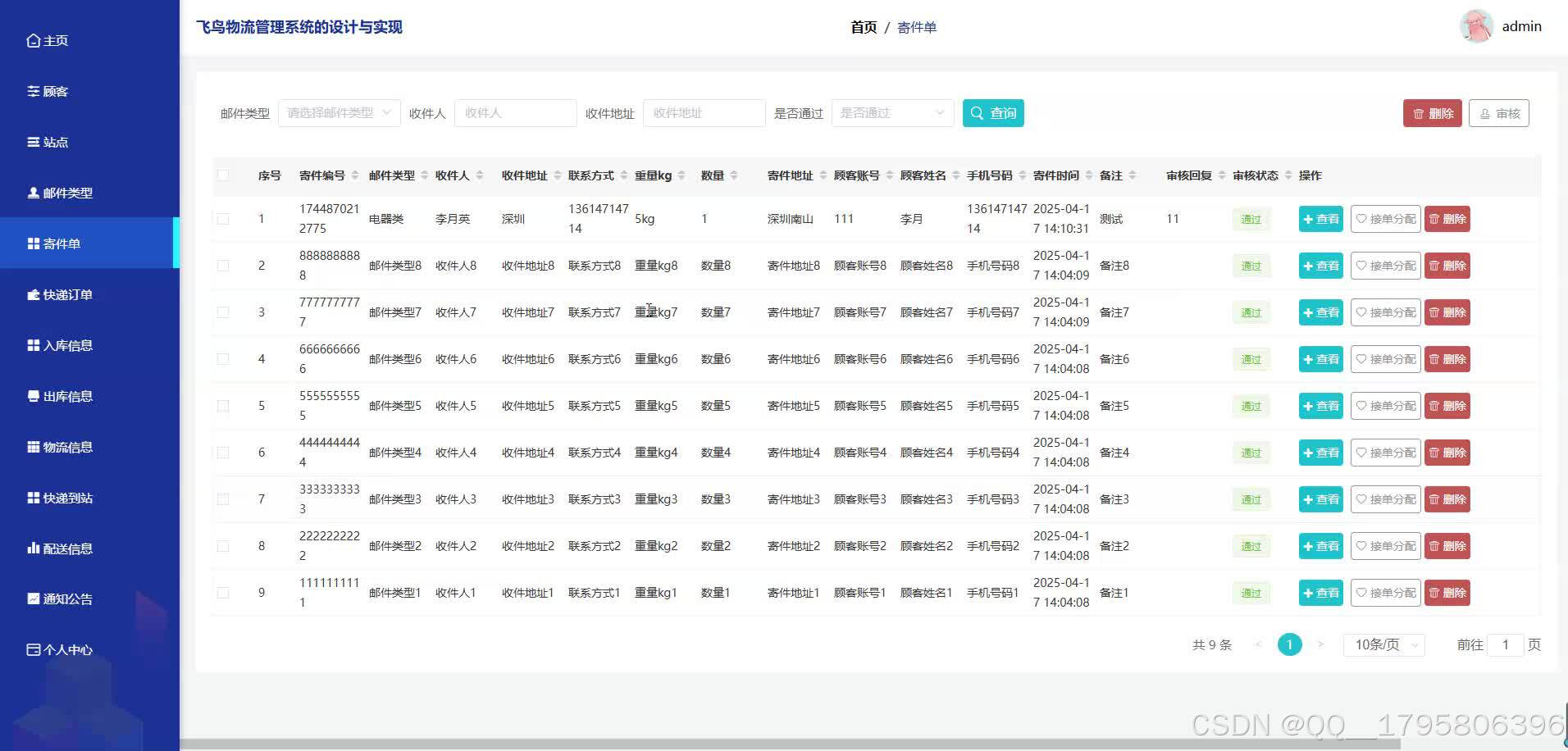Sort by 收件地址 column arrows
This screenshot has height=751, width=1568.
(557, 175)
